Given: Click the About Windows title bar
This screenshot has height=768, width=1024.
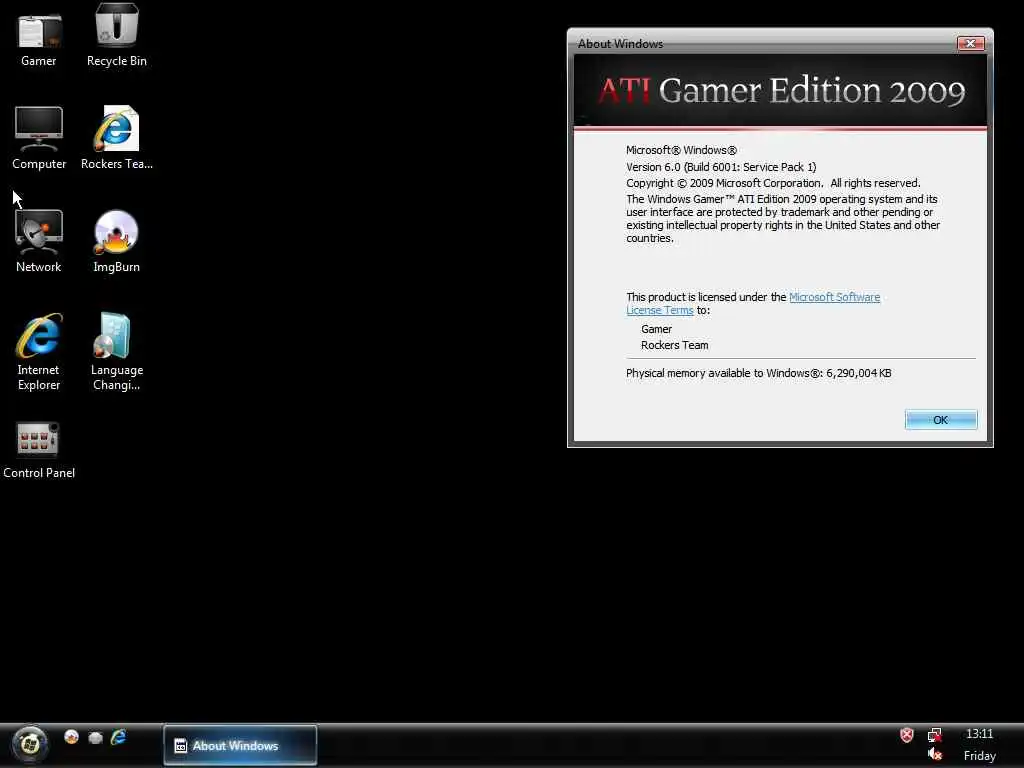Looking at the screenshot, I should [x=761, y=43].
